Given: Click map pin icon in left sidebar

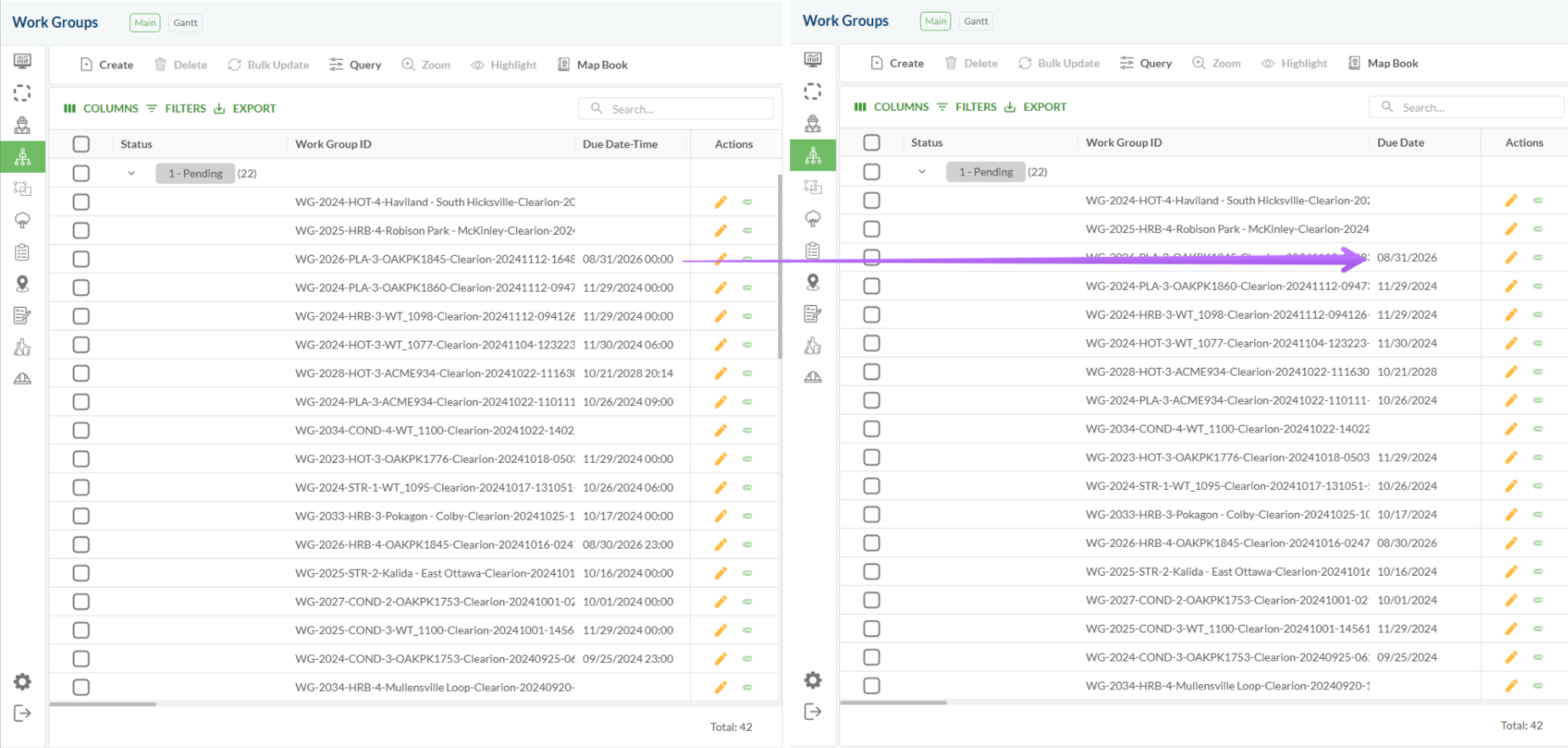Looking at the screenshot, I should tap(22, 284).
